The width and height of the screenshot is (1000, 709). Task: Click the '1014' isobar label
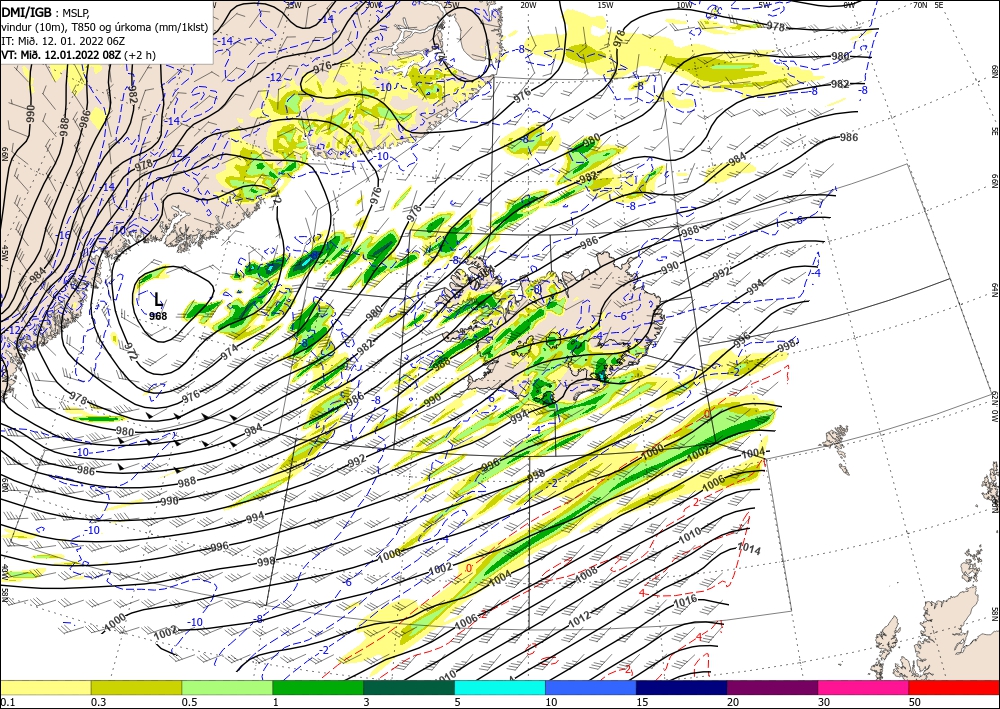click(749, 548)
